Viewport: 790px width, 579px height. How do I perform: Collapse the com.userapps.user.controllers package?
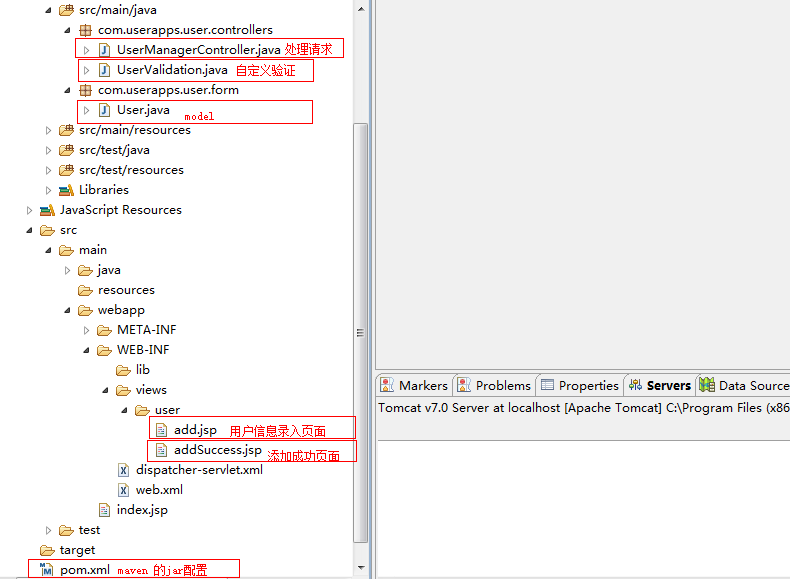(x=68, y=30)
